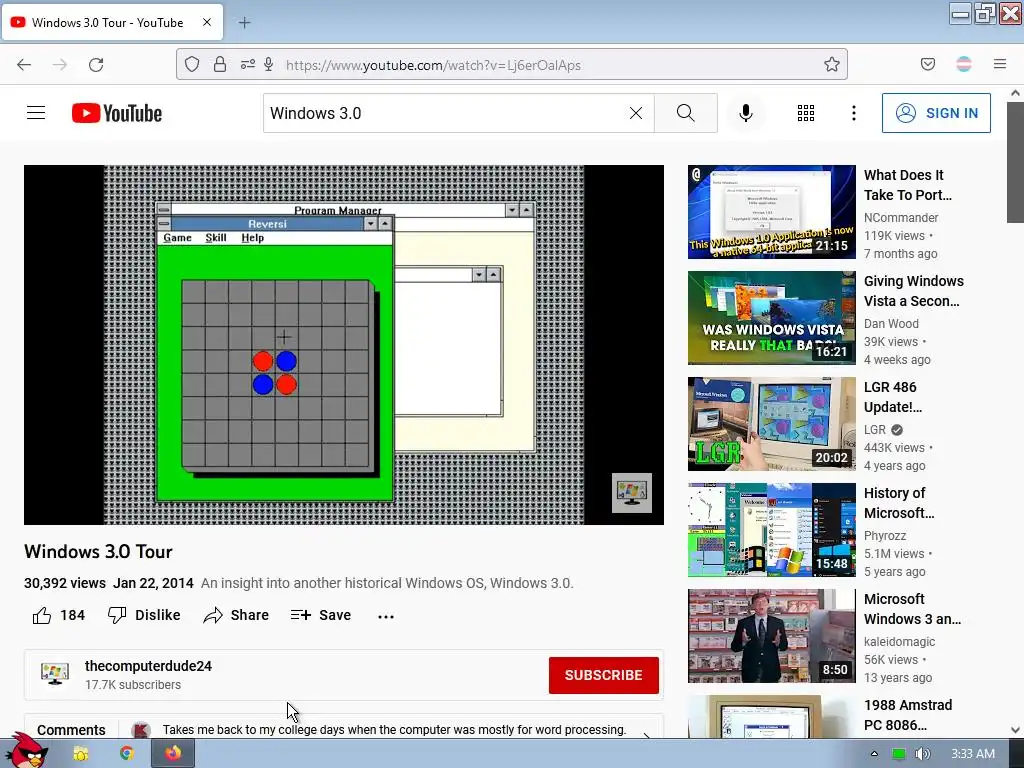Open the volume control in tray
Screen dimensions: 1024x768
point(922,754)
